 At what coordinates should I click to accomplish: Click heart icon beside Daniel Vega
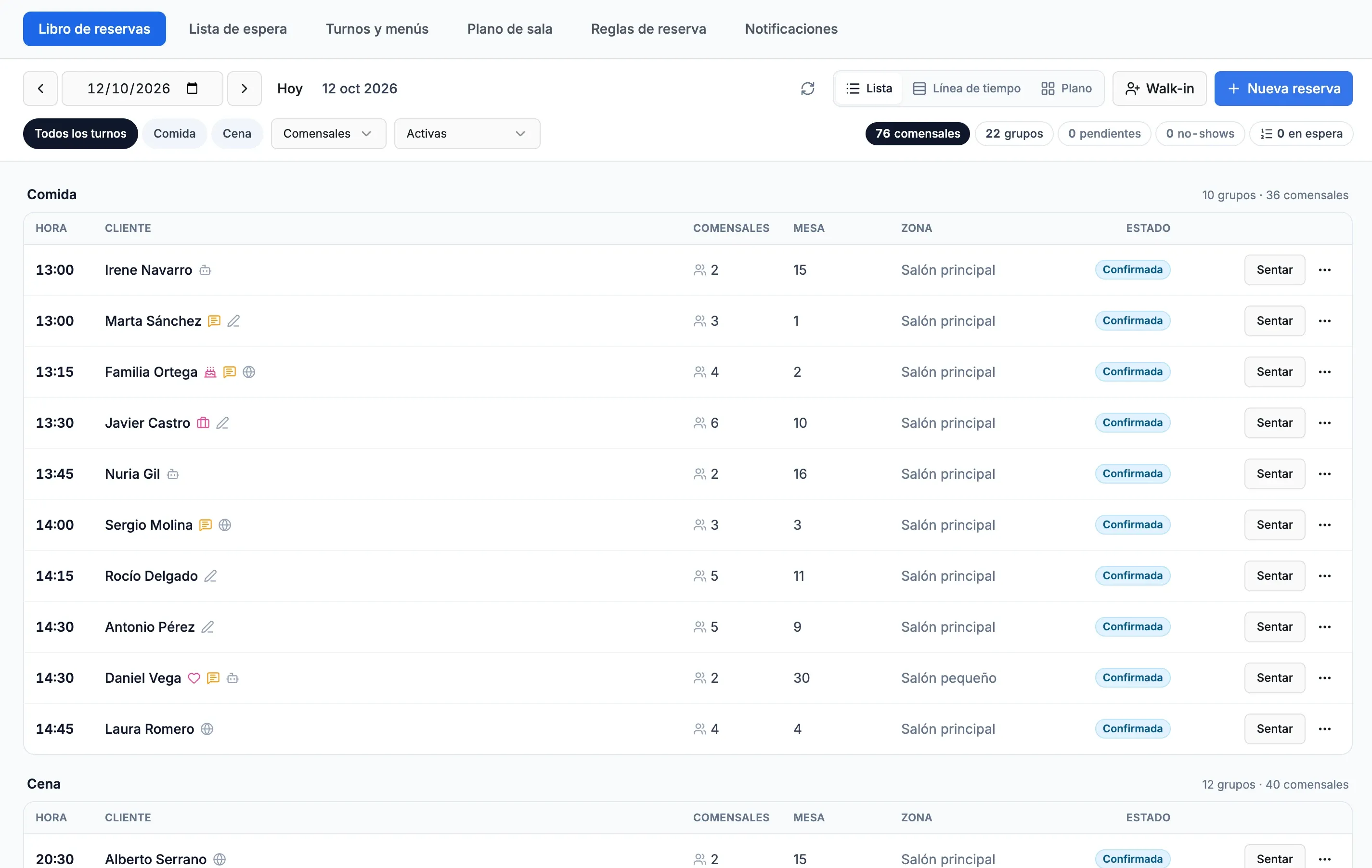pyautogui.click(x=194, y=678)
